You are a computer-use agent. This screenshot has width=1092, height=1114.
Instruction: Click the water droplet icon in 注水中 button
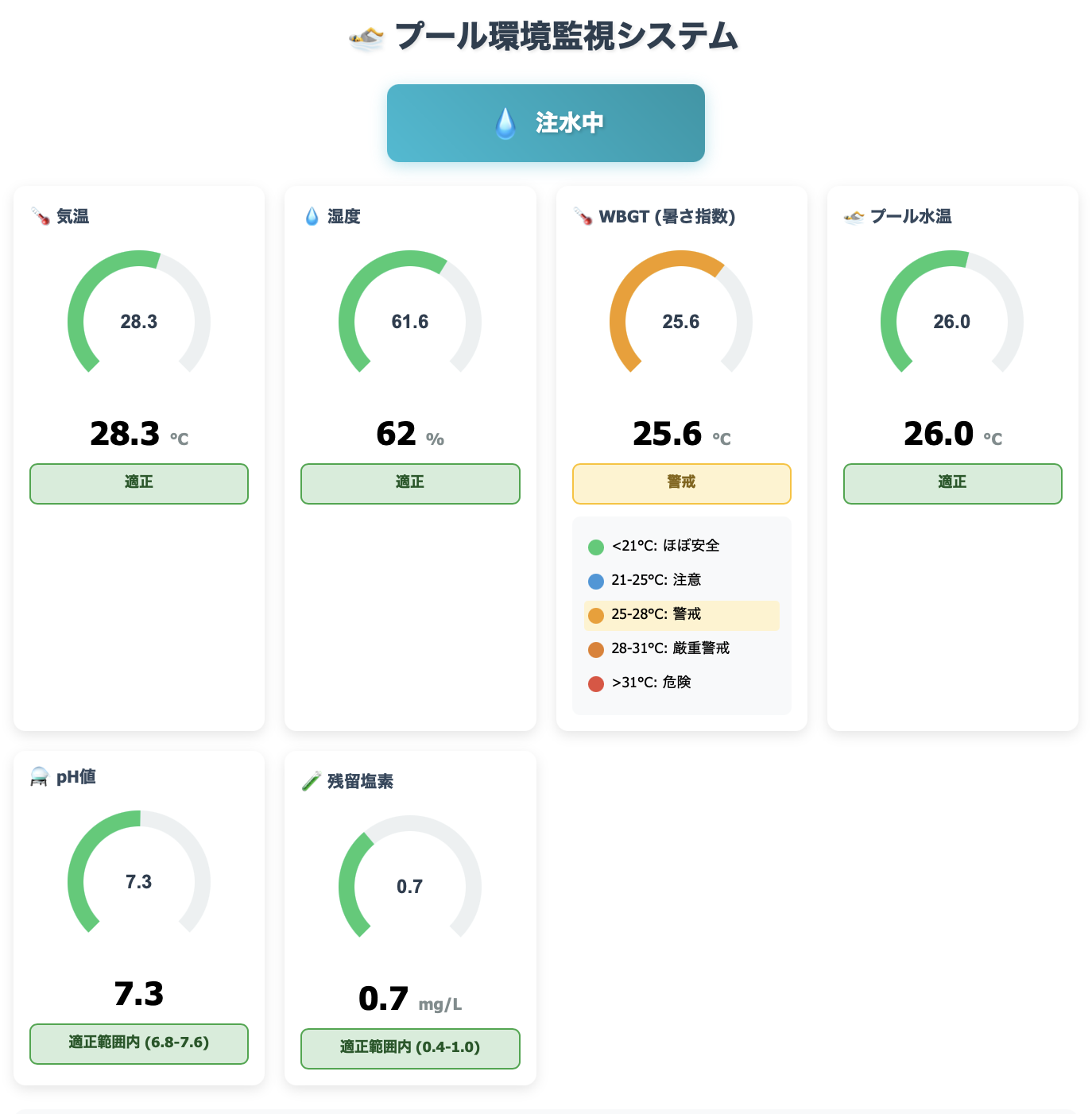[505, 124]
